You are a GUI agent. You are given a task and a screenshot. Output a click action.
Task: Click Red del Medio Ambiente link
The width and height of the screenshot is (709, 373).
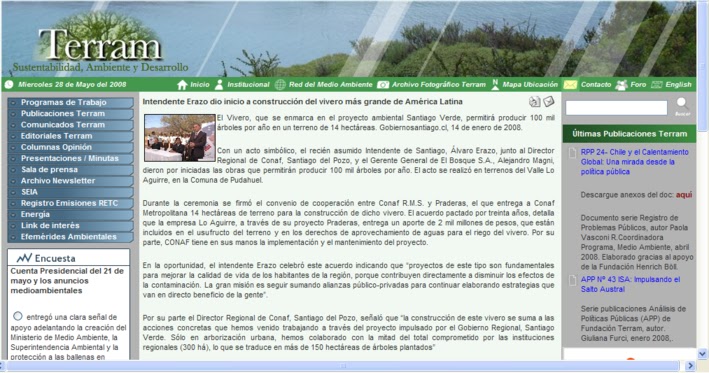pyautogui.click(x=331, y=85)
